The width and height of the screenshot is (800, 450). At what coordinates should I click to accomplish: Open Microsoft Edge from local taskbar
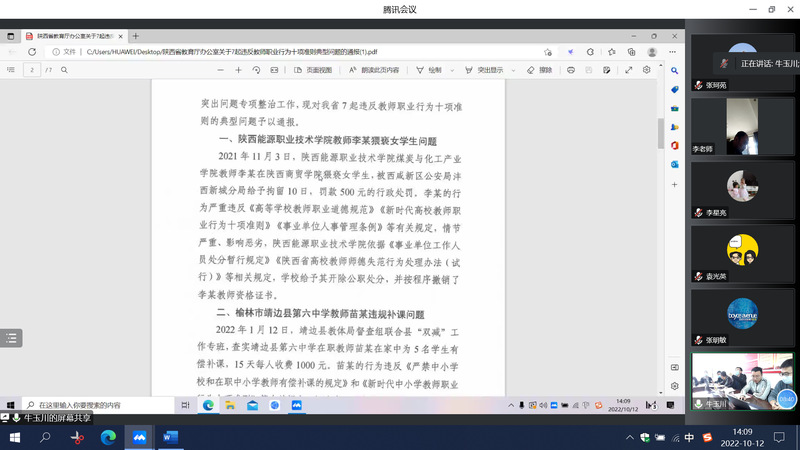point(108,438)
